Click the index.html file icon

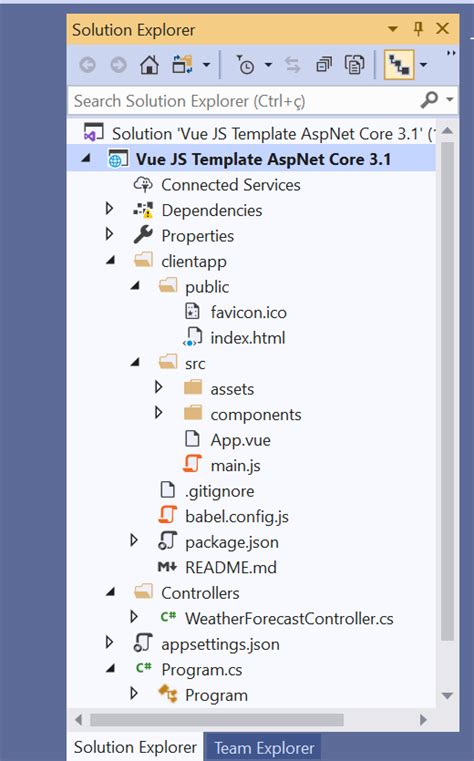point(193,337)
